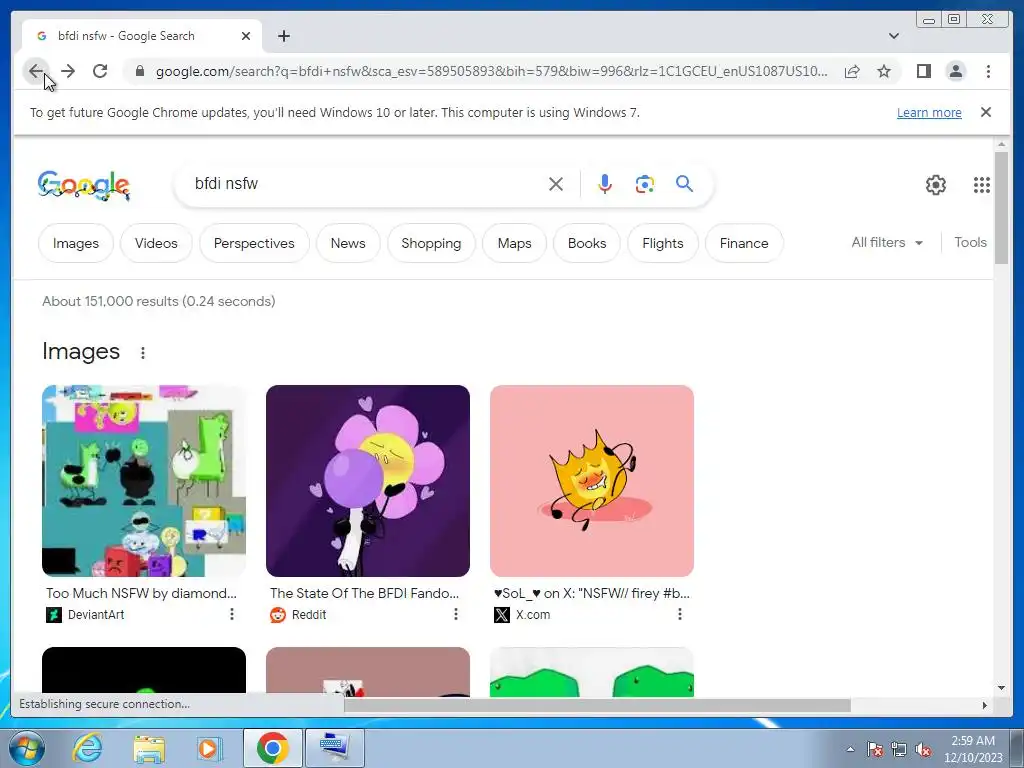Open options for X.com result
The height and width of the screenshot is (768, 1024).
point(680,614)
